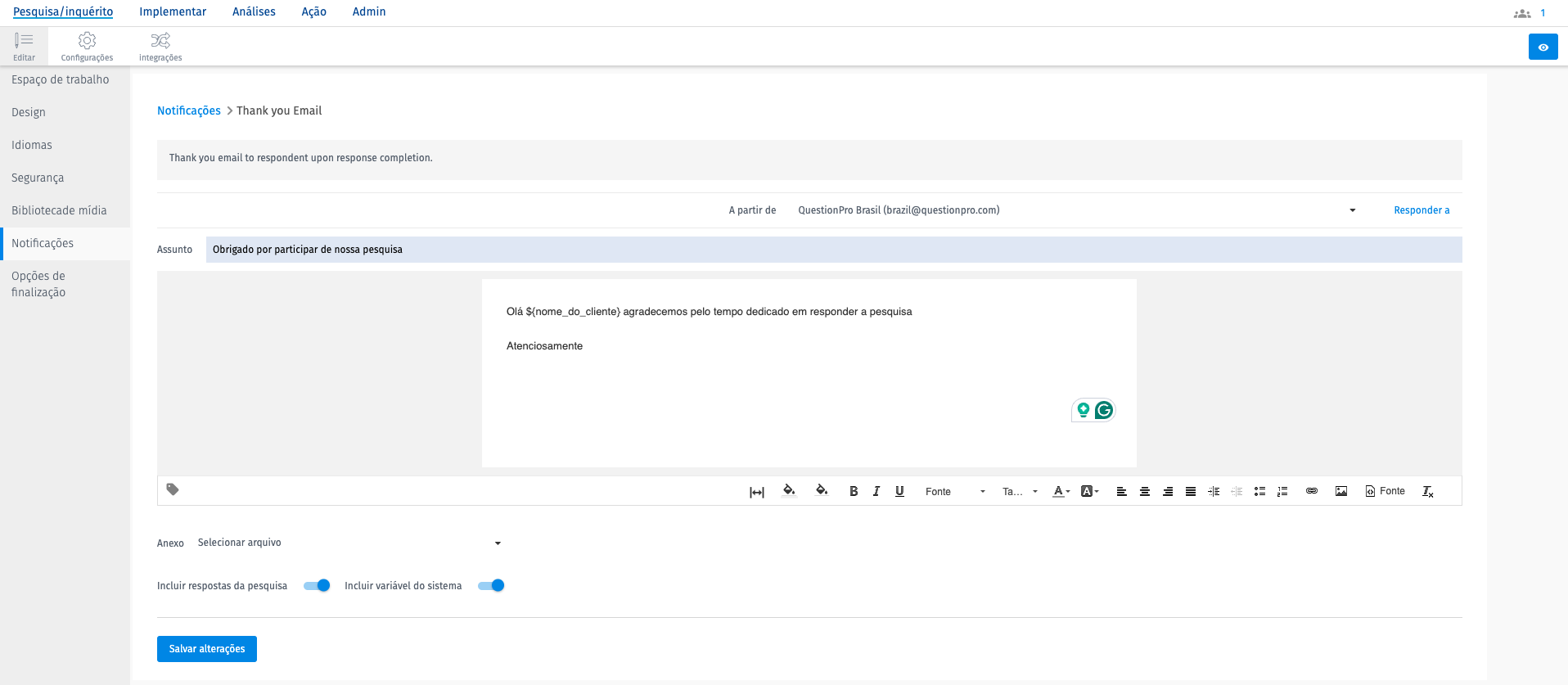Viewport: 1568px width, 685px height.
Task: Open the Ação menu
Action: tap(314, 11)
